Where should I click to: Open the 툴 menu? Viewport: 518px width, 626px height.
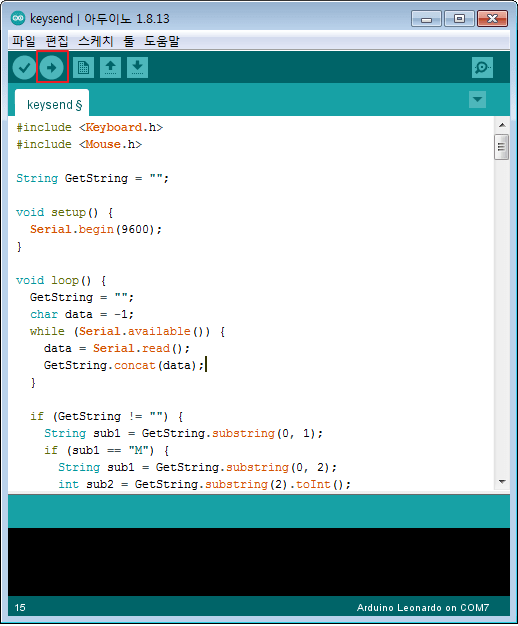click(129, 41)
